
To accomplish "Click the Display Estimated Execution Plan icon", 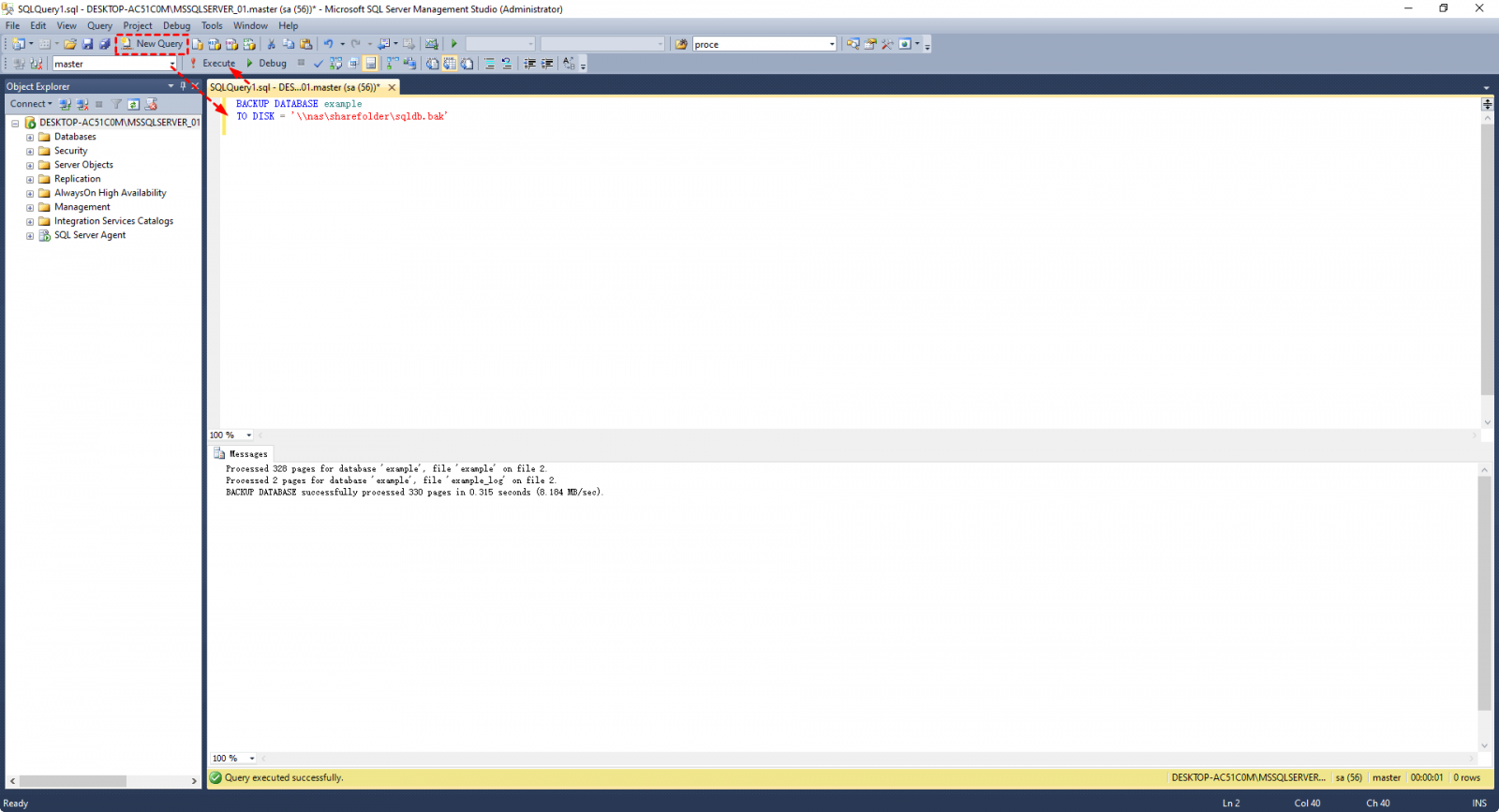I will (335, 64).
